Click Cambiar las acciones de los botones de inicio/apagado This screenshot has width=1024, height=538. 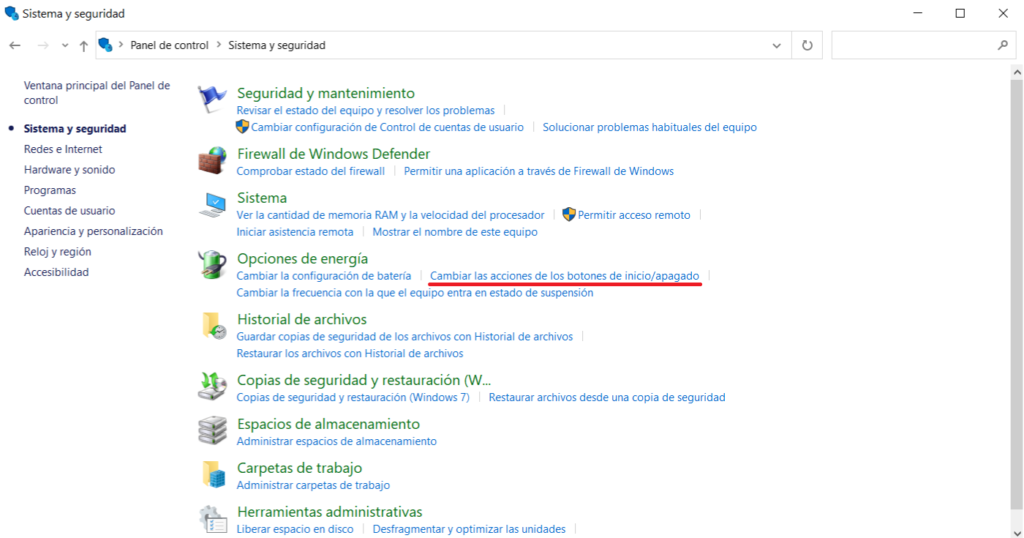[564, 276]
